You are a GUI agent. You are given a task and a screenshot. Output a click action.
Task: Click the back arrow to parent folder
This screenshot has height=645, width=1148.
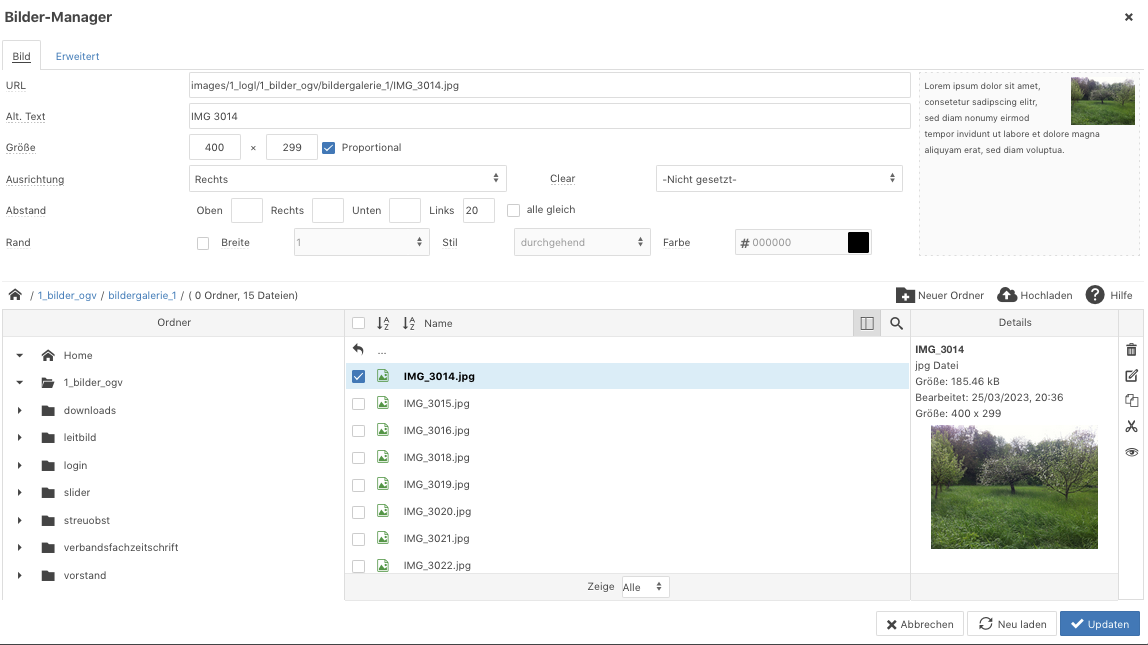(359, 350)
